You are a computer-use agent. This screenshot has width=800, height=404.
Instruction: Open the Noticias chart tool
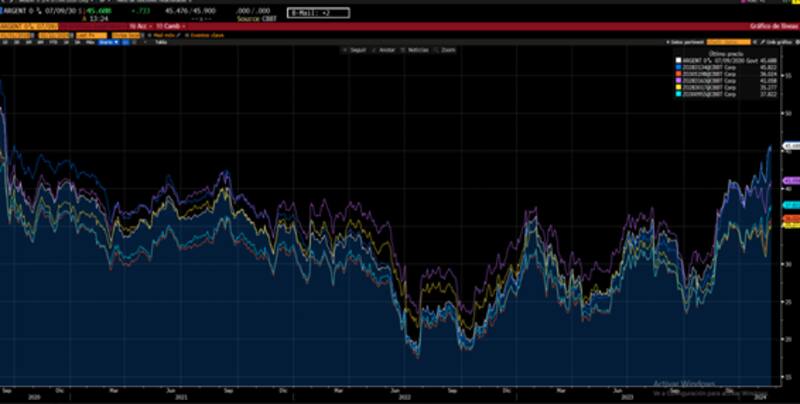(420, 48)
